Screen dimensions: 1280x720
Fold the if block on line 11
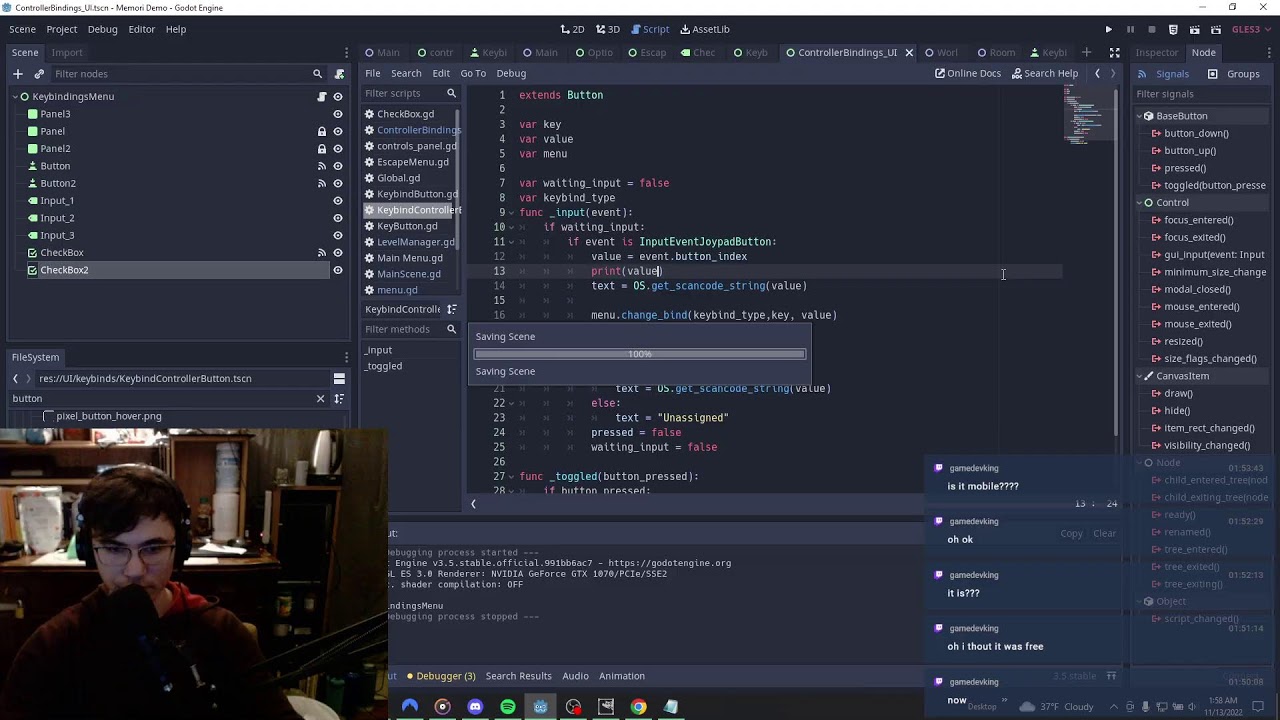(512, 241)
